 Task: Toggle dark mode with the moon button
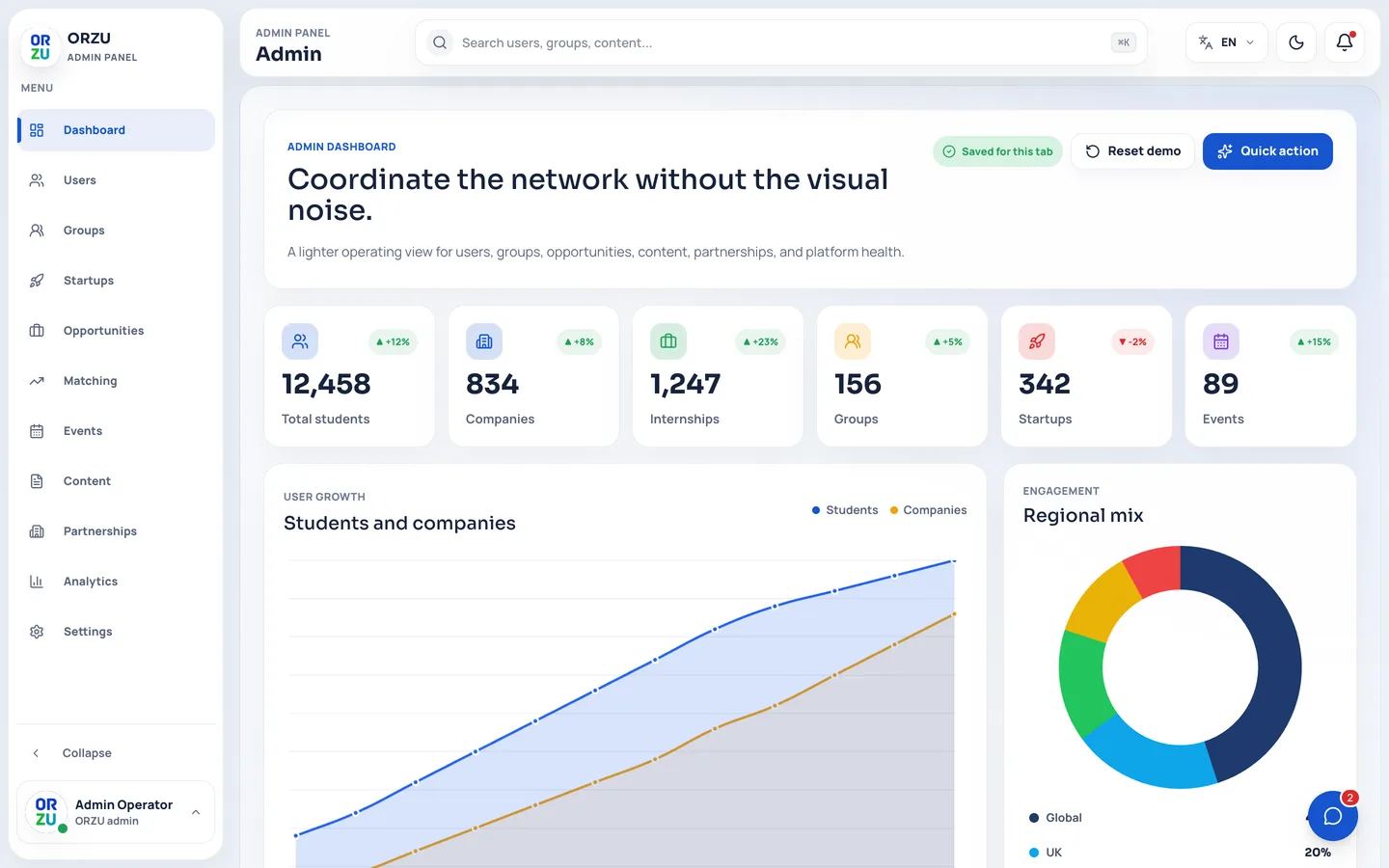[1296, 42]
